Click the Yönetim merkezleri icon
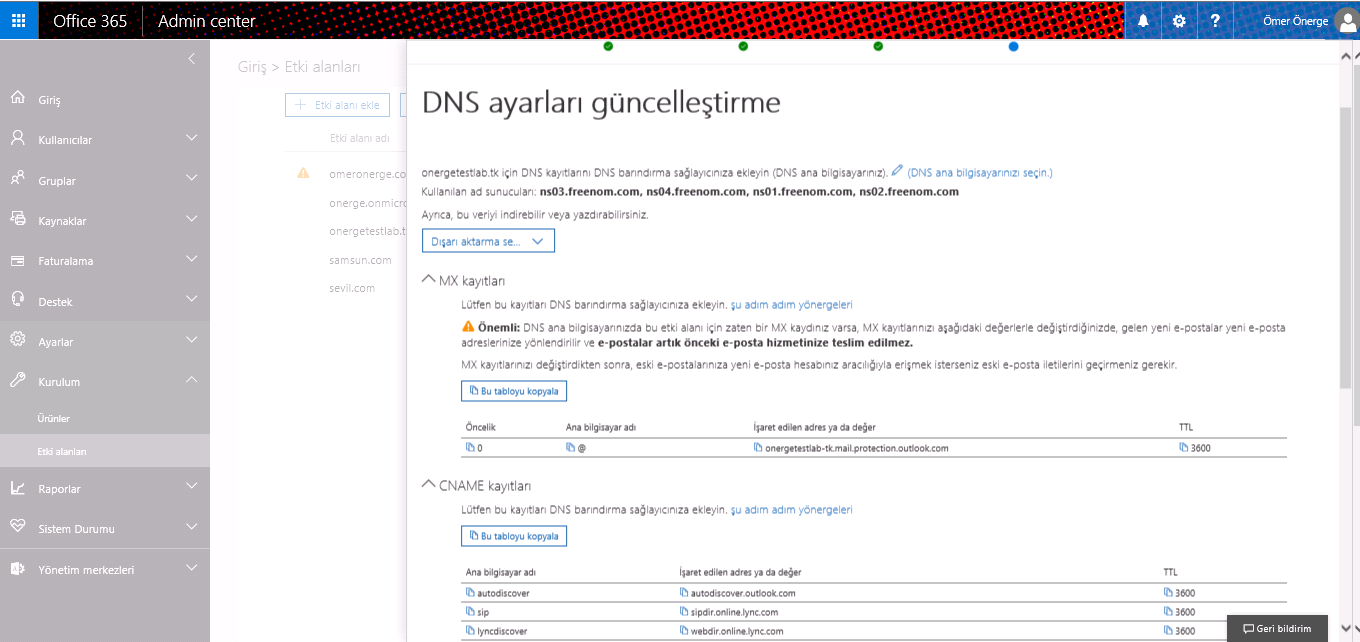This screenshot has width=1360, height=642. pos(17,568)
